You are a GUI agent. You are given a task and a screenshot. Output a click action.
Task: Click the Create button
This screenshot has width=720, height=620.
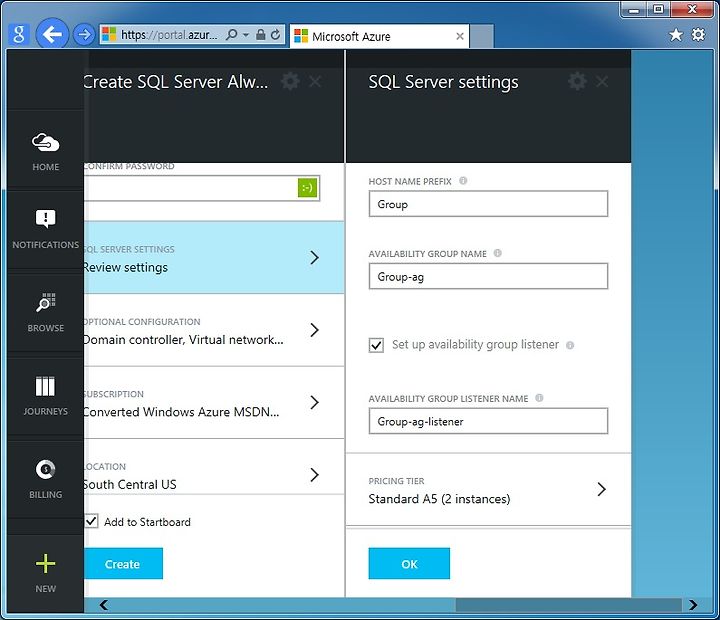(x=123, y=564)
